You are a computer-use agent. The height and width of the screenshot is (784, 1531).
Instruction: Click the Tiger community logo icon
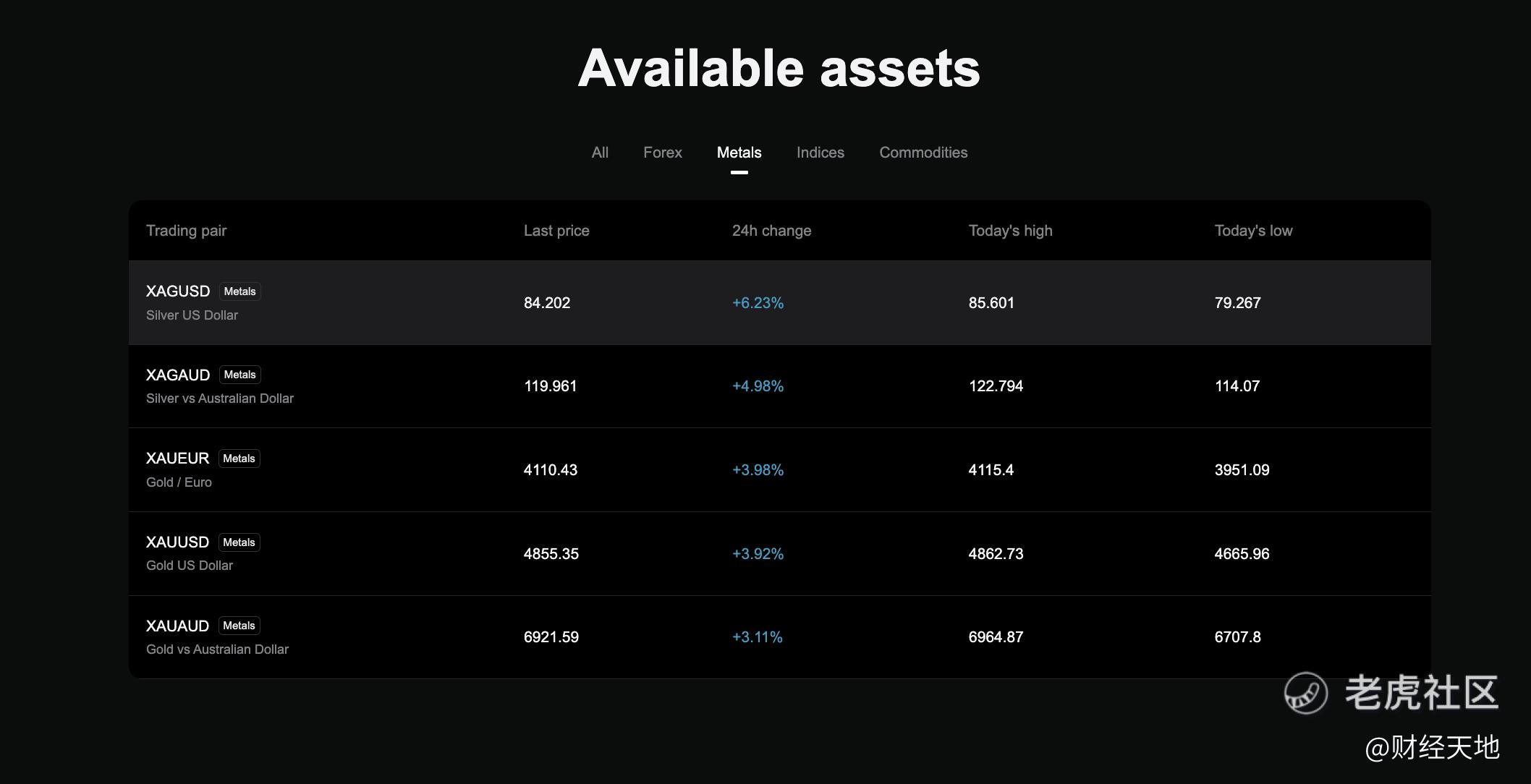(1305, 693)
